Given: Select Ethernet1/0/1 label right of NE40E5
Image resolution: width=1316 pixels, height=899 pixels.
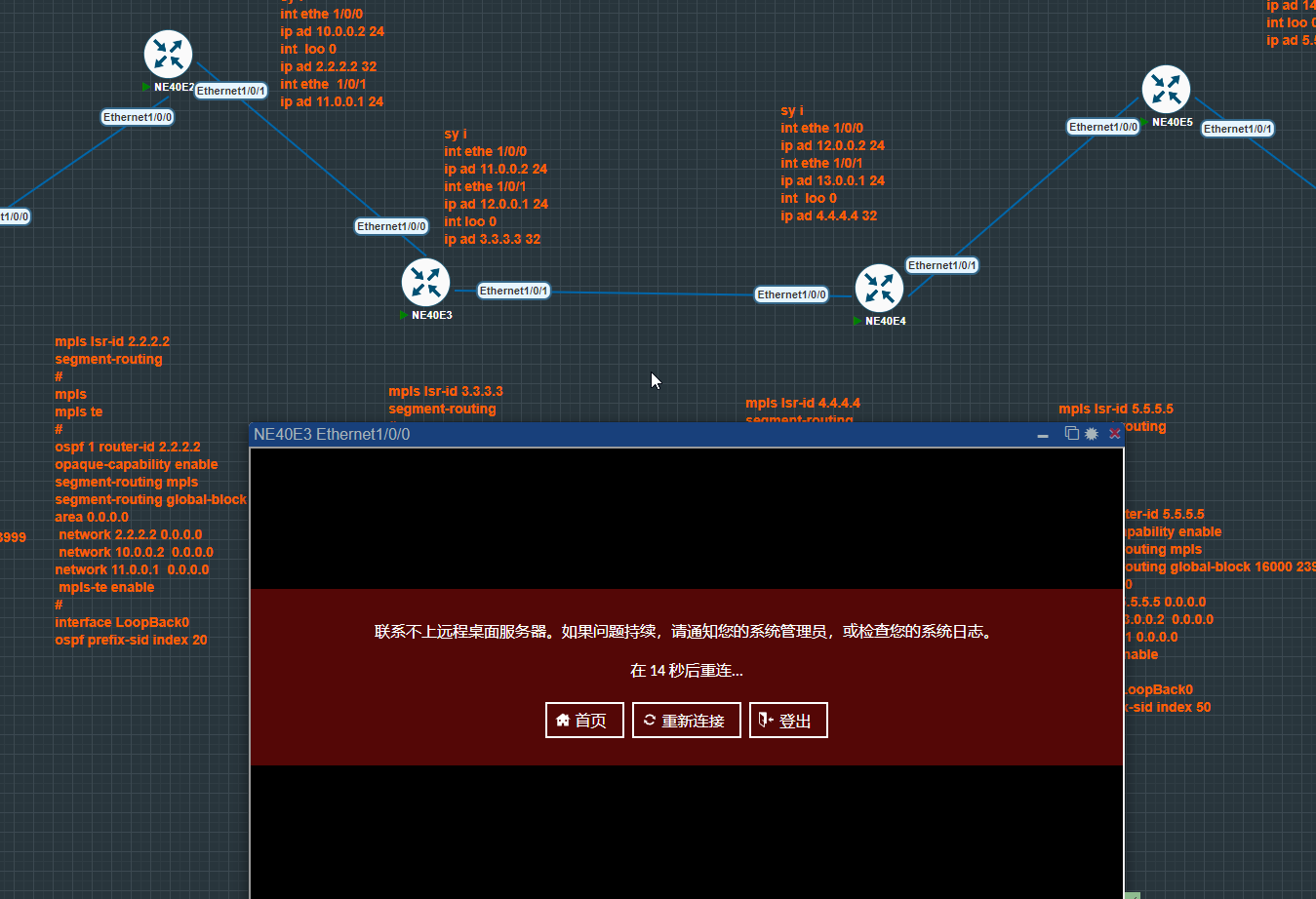Looking at the screenshot, I should [1237, 129].
